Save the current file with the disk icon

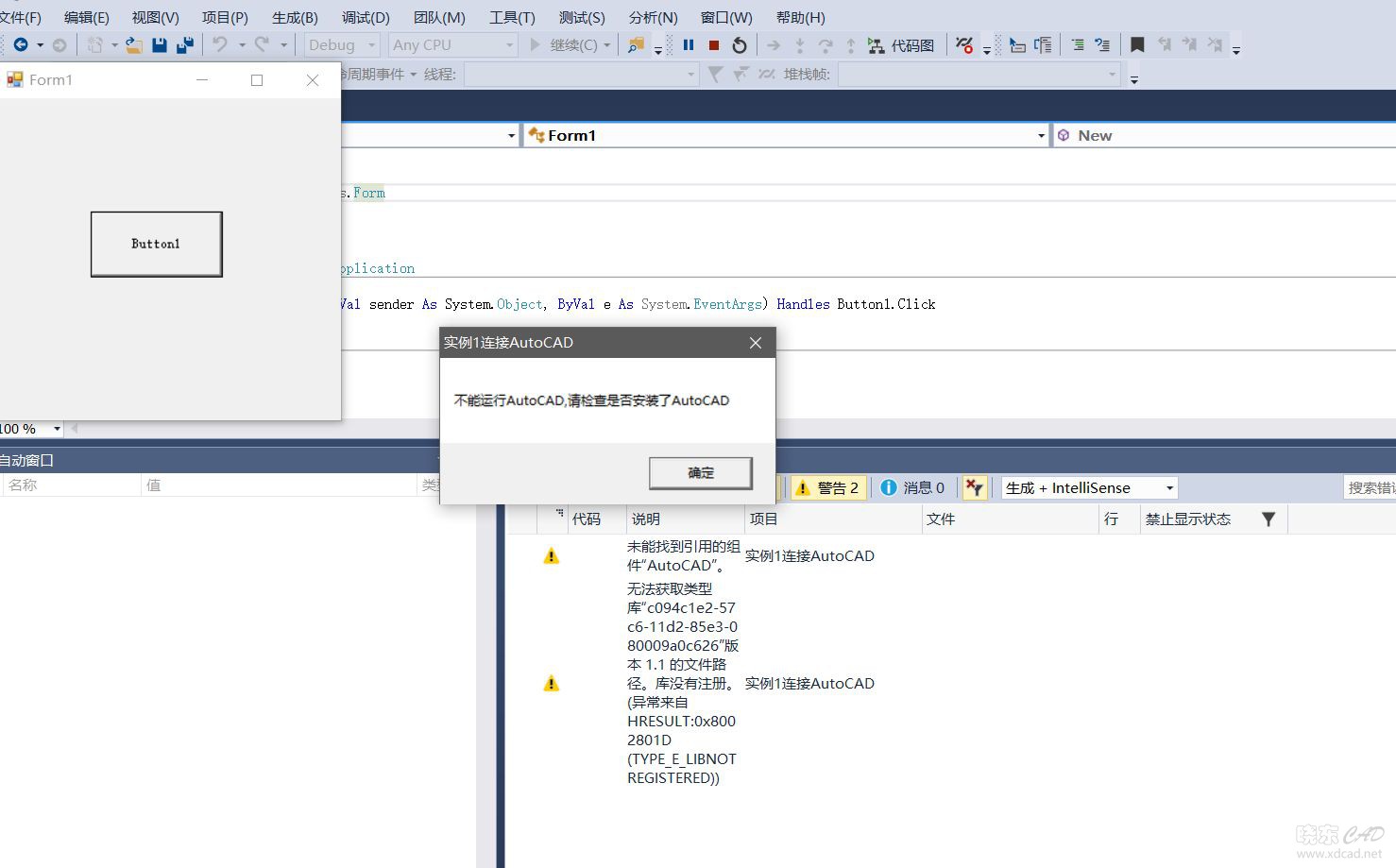coord(160,44)
